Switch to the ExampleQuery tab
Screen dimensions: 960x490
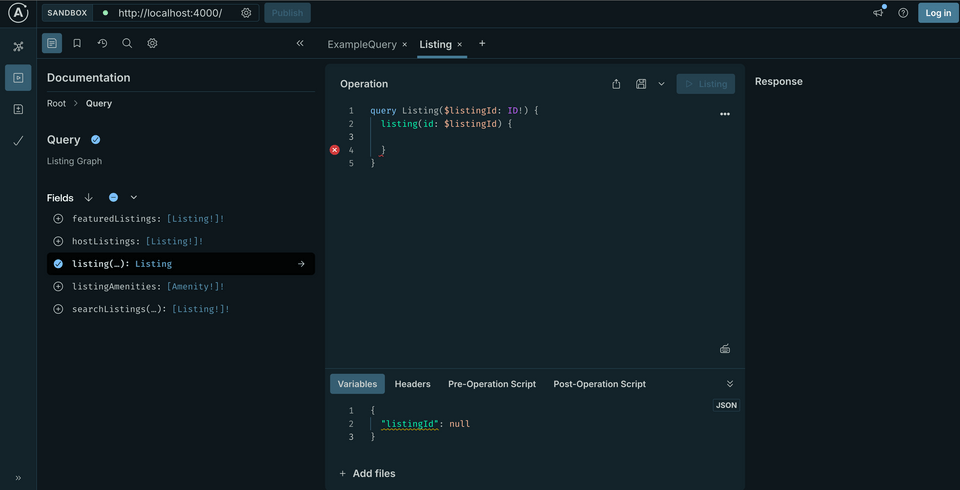(362, 45)
